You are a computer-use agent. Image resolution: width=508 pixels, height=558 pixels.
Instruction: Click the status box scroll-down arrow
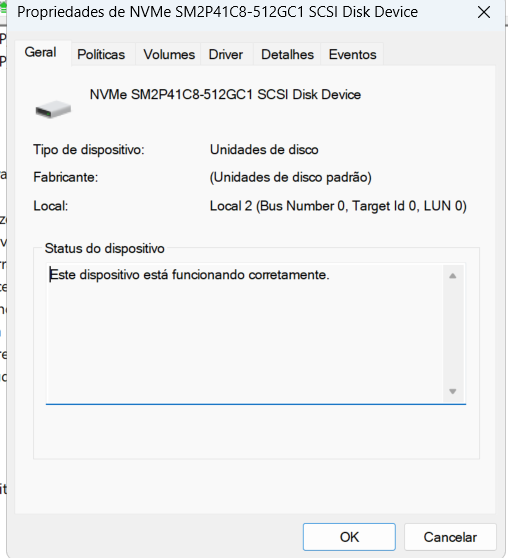coord(452,391)
